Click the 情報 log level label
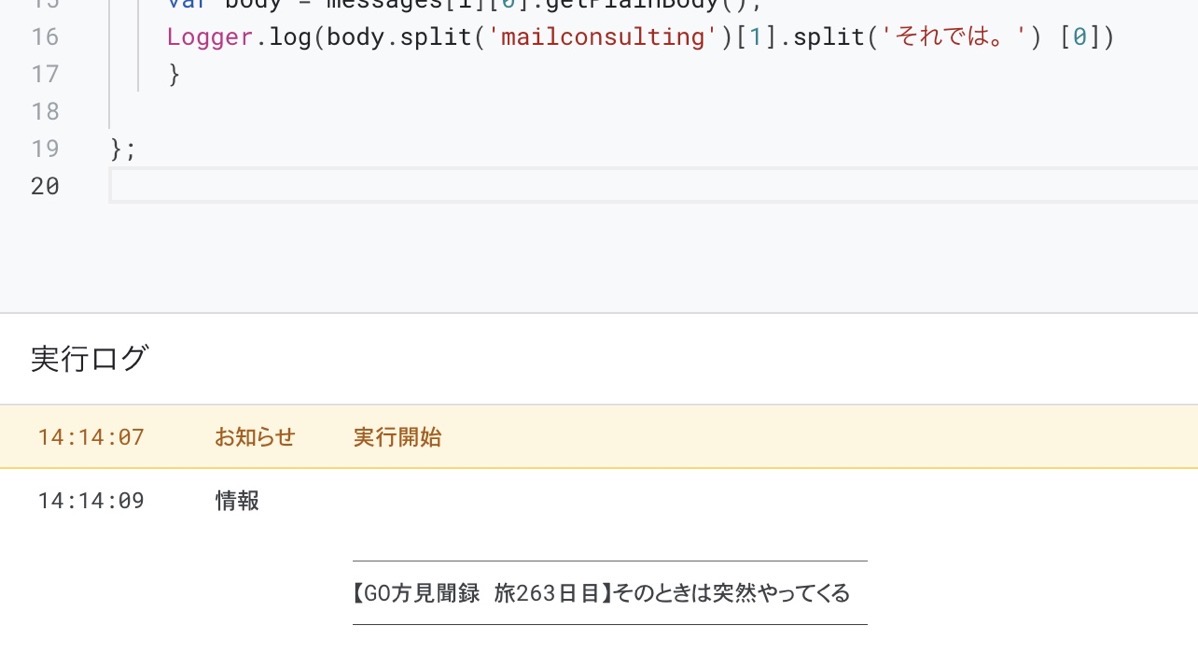This screenshot has height=654, width=1198. [x=237, y=500]
